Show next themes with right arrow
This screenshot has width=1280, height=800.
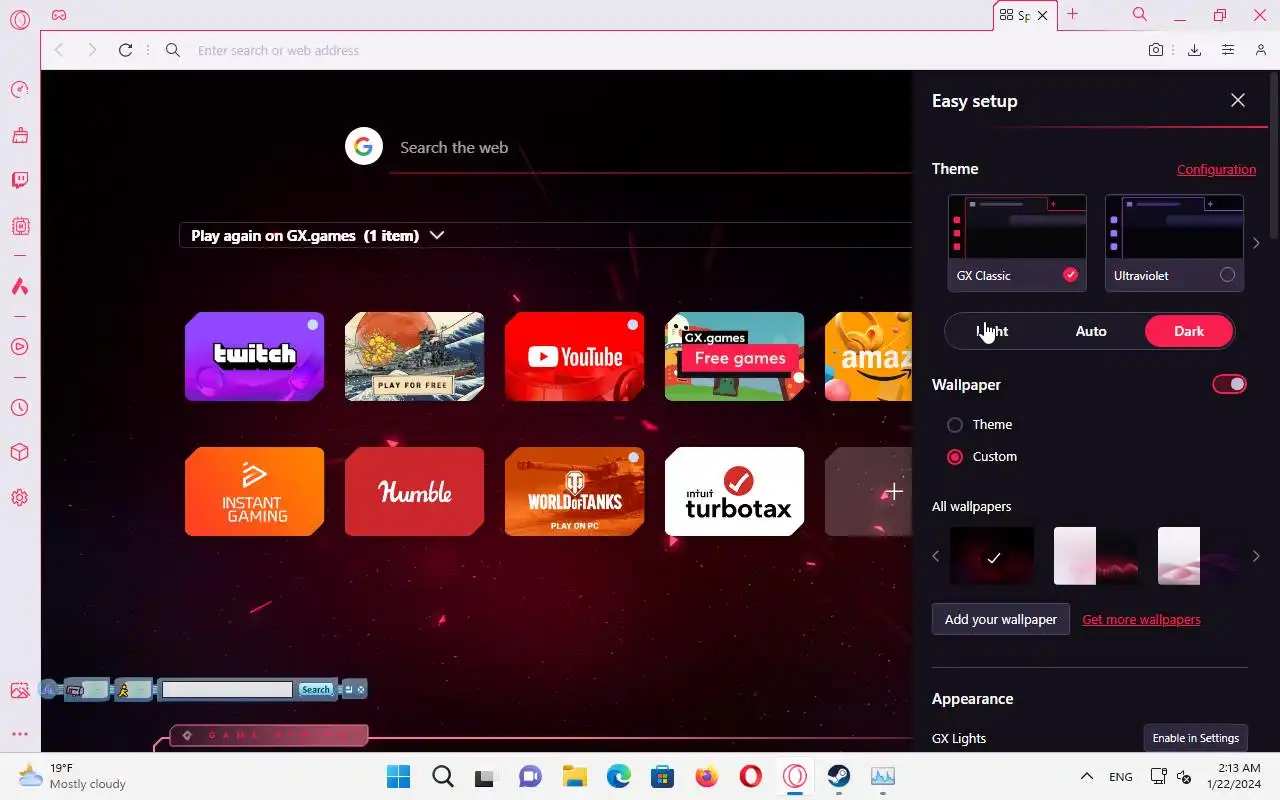click(1256, 243)
